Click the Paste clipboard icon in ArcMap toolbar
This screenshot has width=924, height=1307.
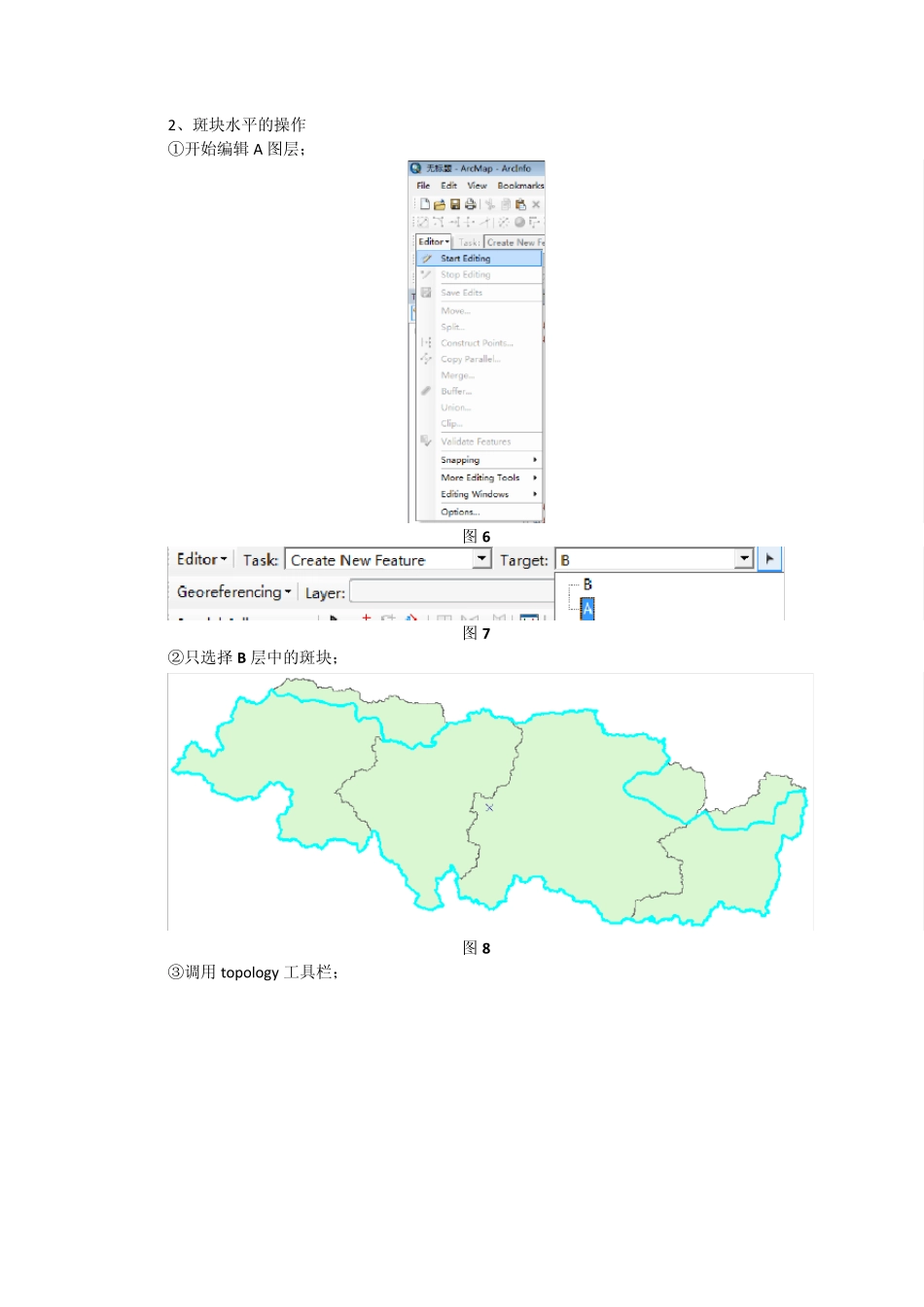pyautogui.click(x=520, y=204)
